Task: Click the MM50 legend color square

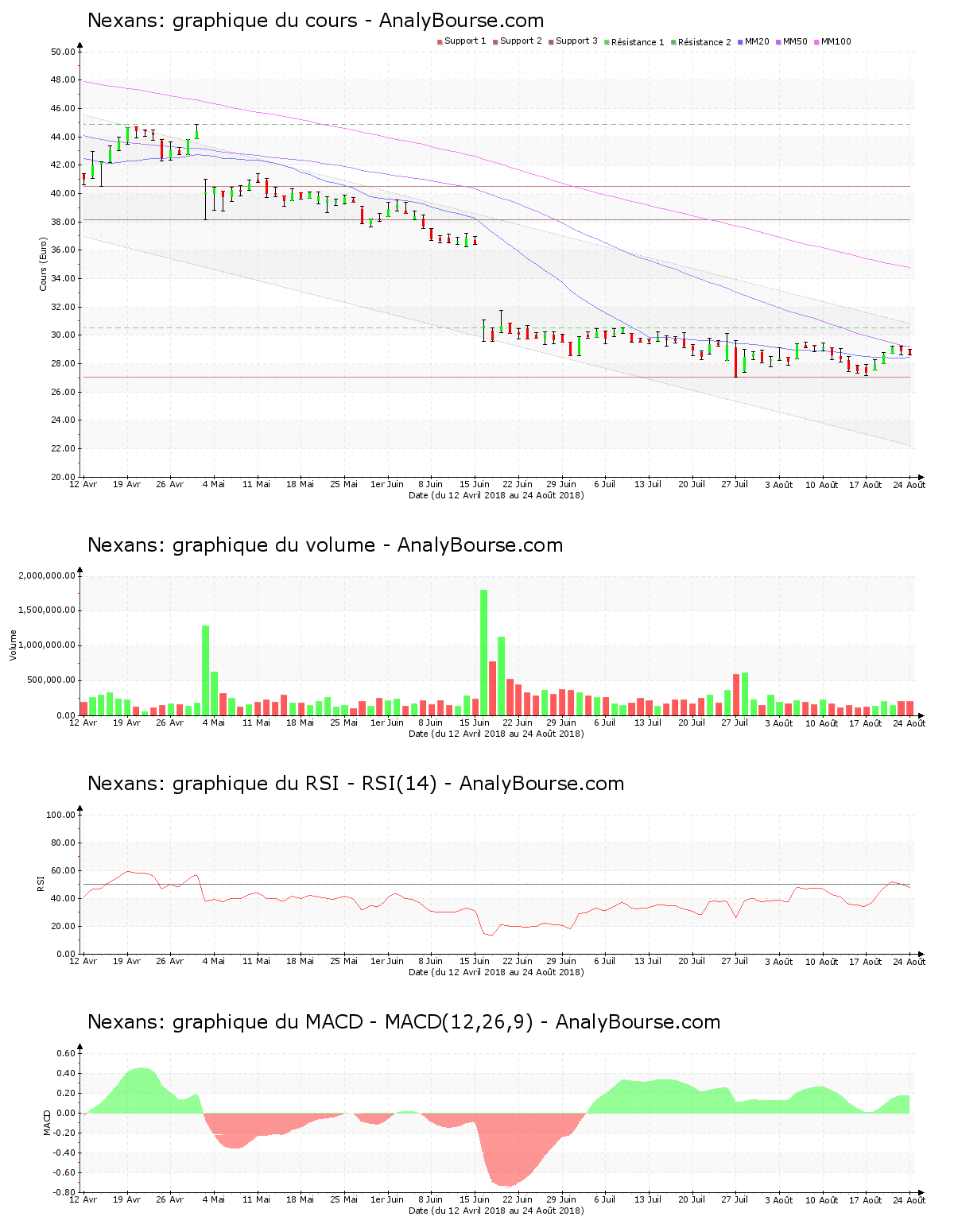Action: [x=778, y=42]
